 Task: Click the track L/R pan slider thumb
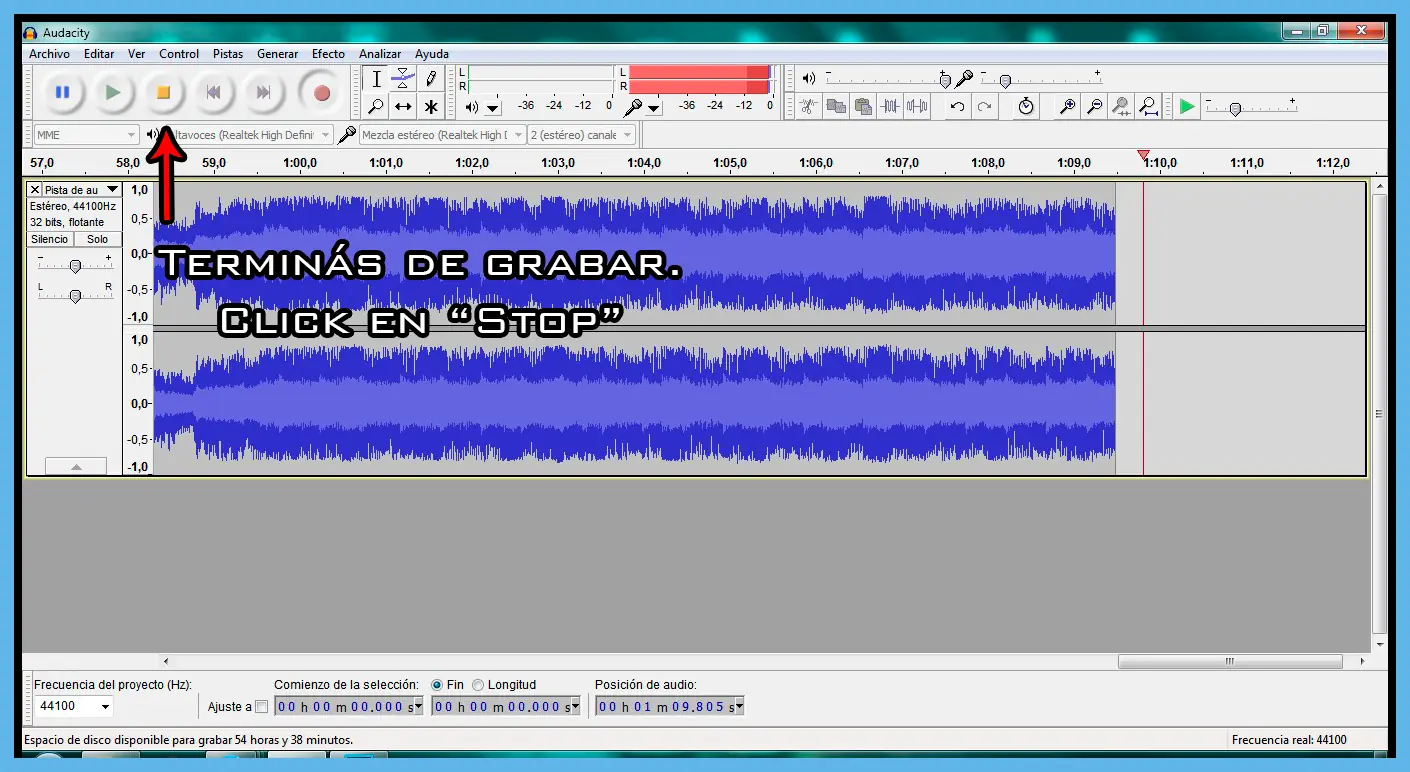74,295
